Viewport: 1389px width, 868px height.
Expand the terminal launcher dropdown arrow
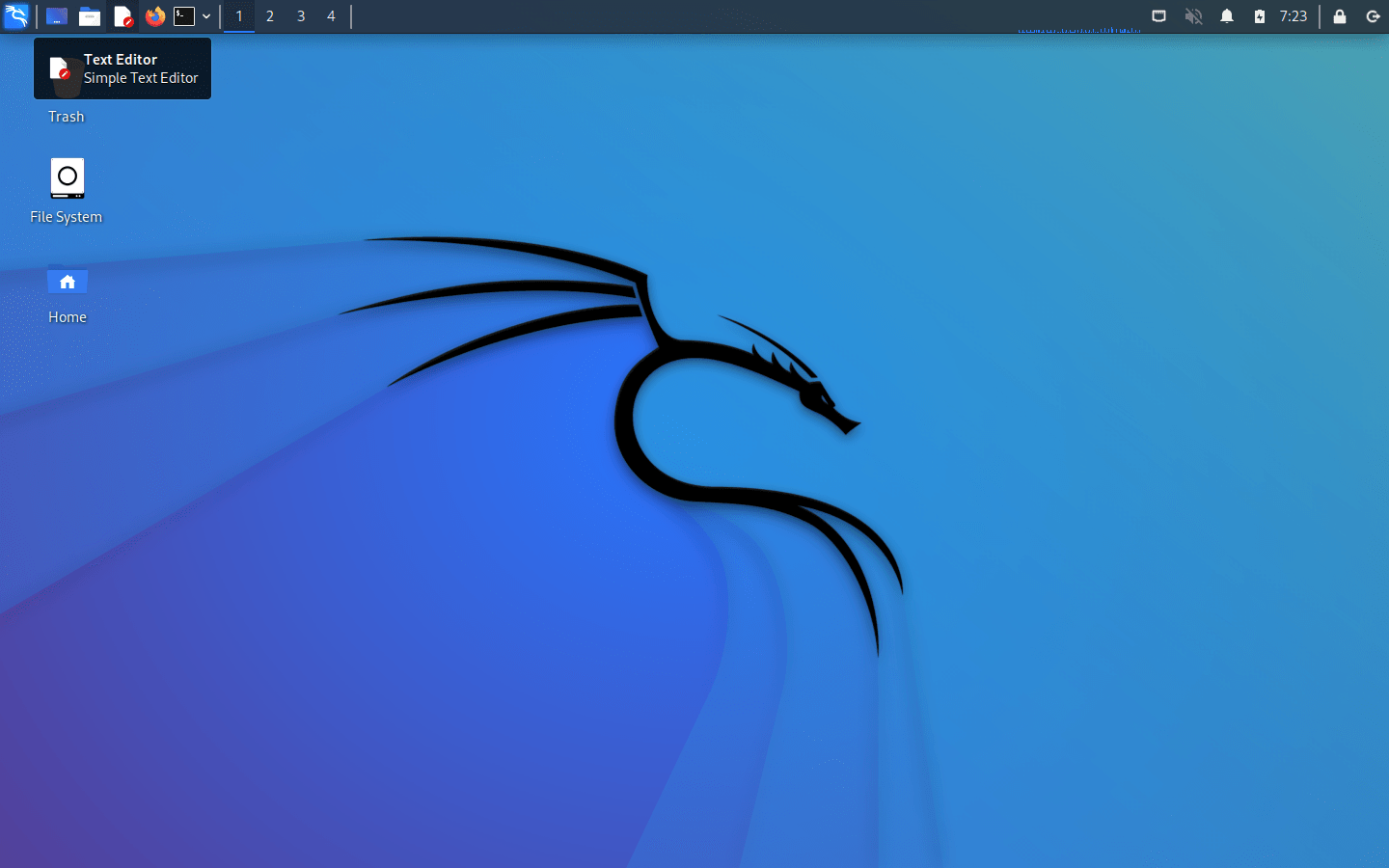tap(205, 16)
